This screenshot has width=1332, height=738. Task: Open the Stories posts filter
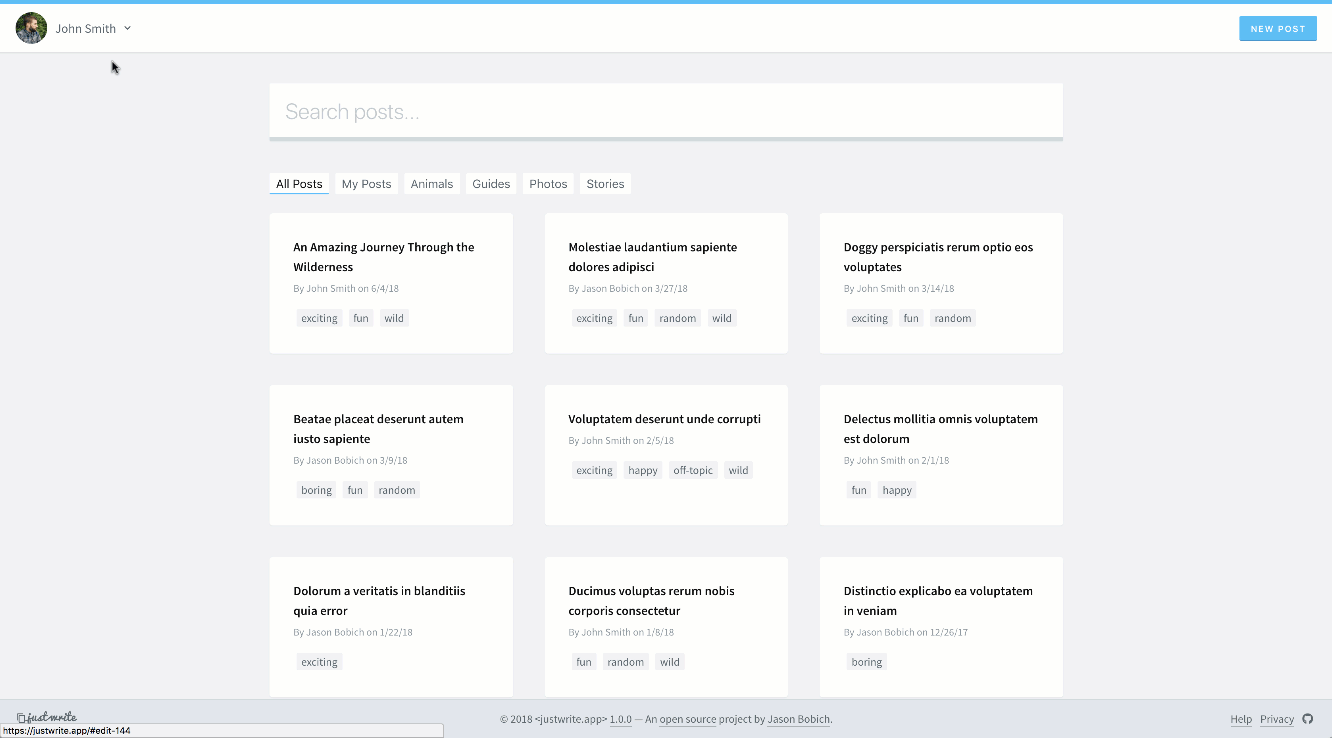coord(604,183)
